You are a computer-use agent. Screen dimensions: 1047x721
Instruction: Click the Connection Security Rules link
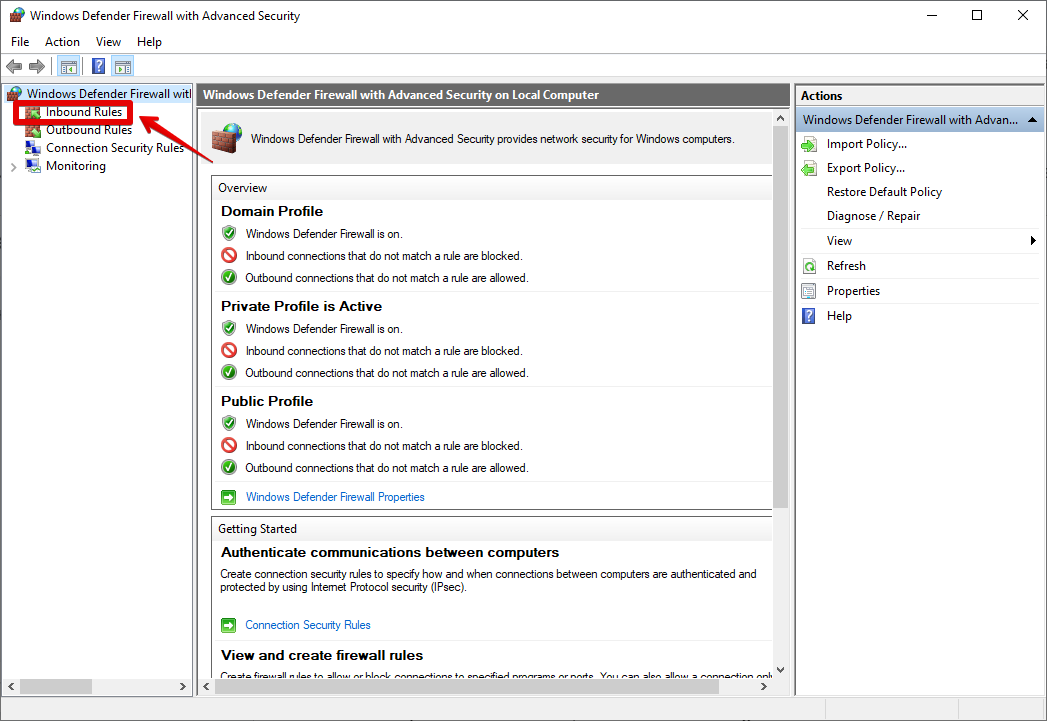pos(308,625)
